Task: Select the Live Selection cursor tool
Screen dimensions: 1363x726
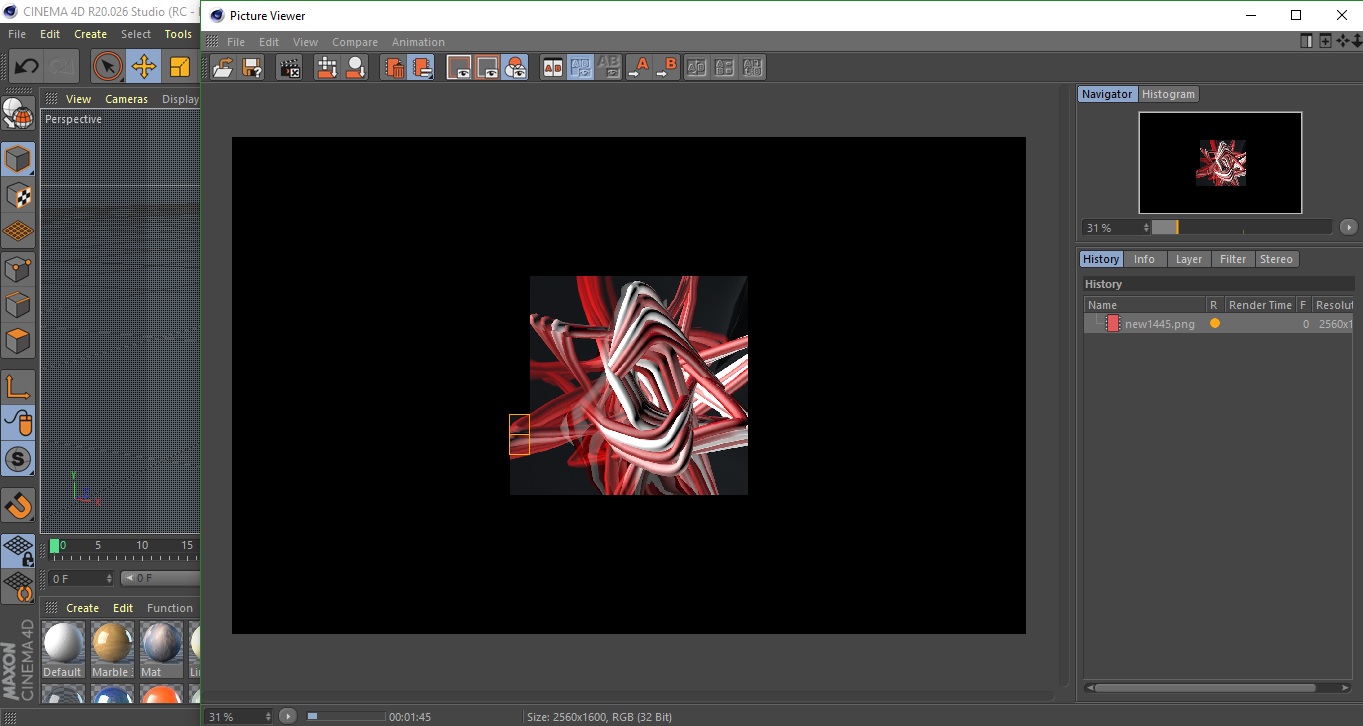Action: (x=107, y=67)
